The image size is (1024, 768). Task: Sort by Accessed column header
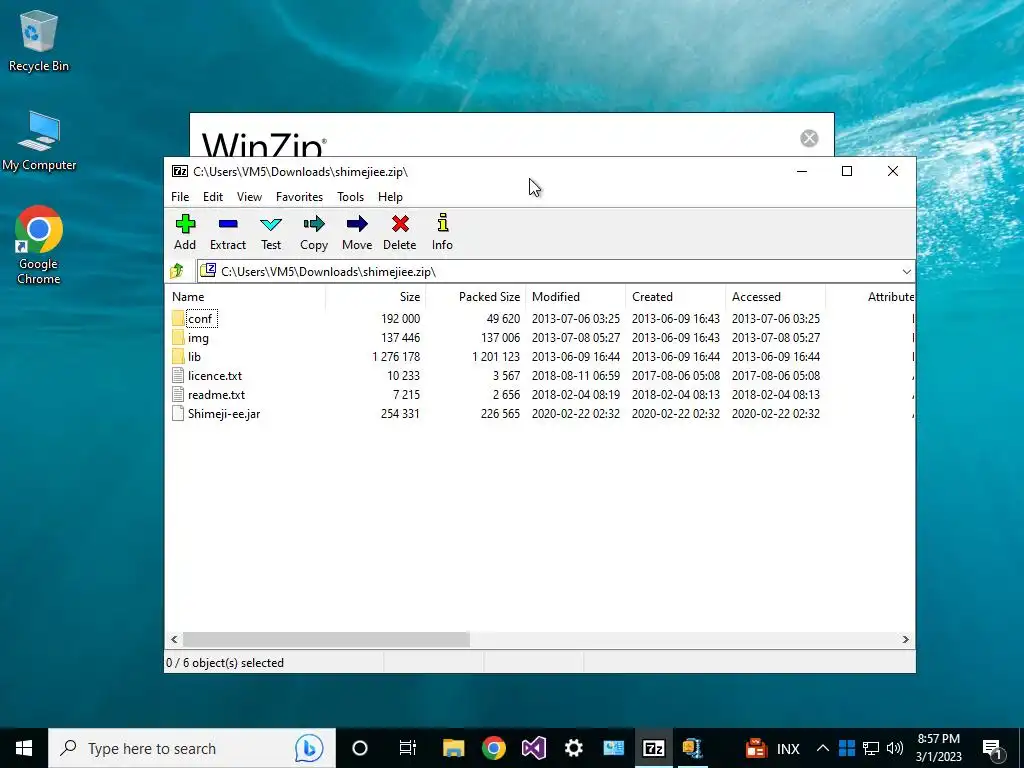pyautogui.click(x=775, y=296)
